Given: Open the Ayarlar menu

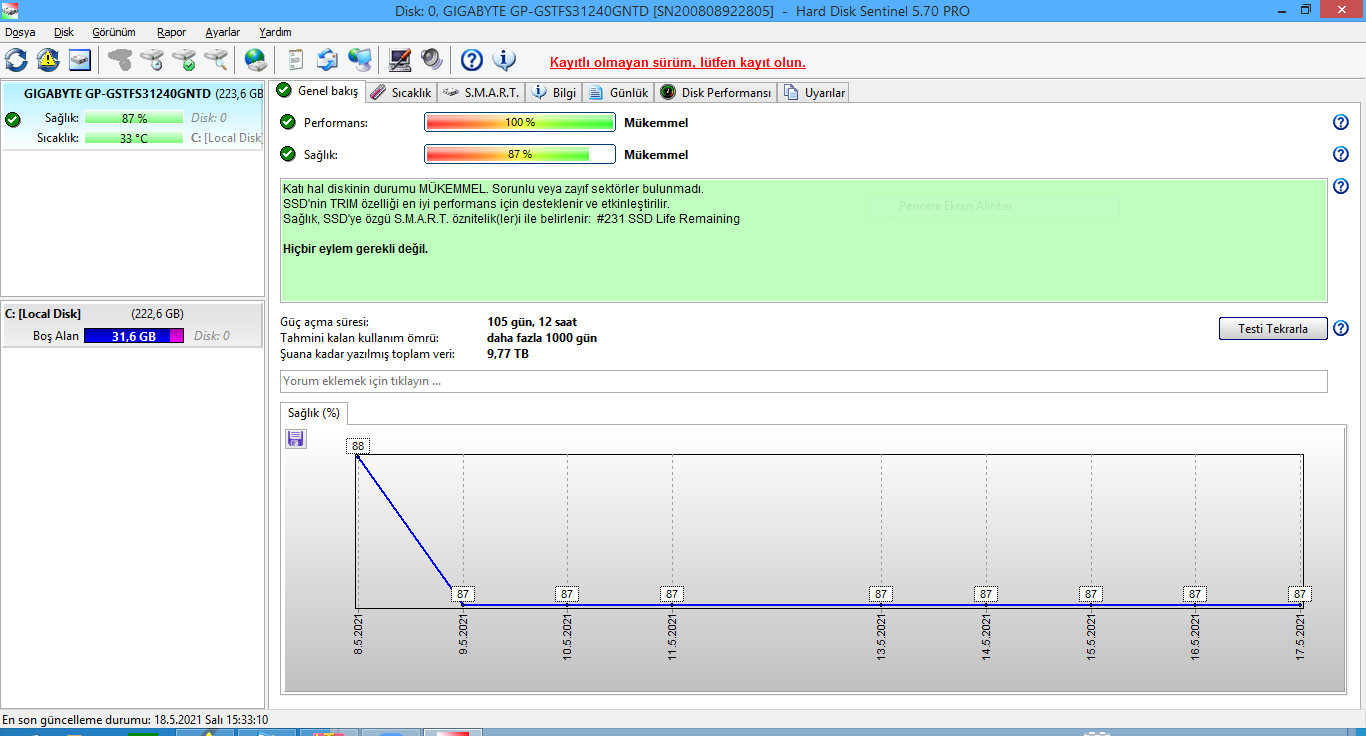Looking at the screenshot, I should tap(223, 32).
